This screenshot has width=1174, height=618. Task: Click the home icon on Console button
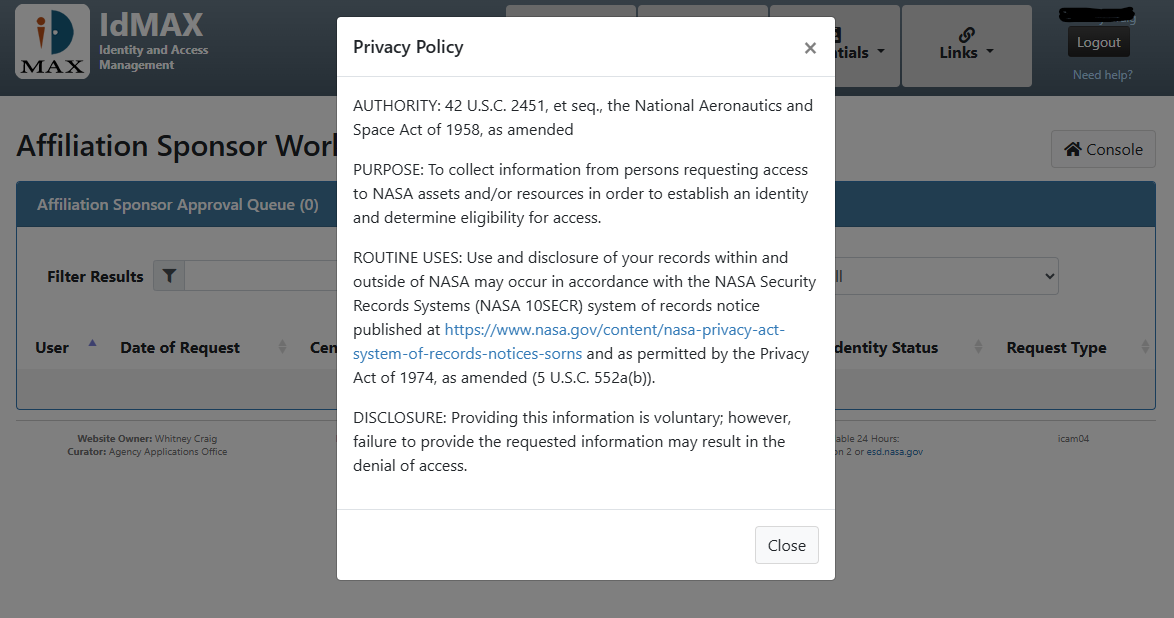coord(1072,149)
